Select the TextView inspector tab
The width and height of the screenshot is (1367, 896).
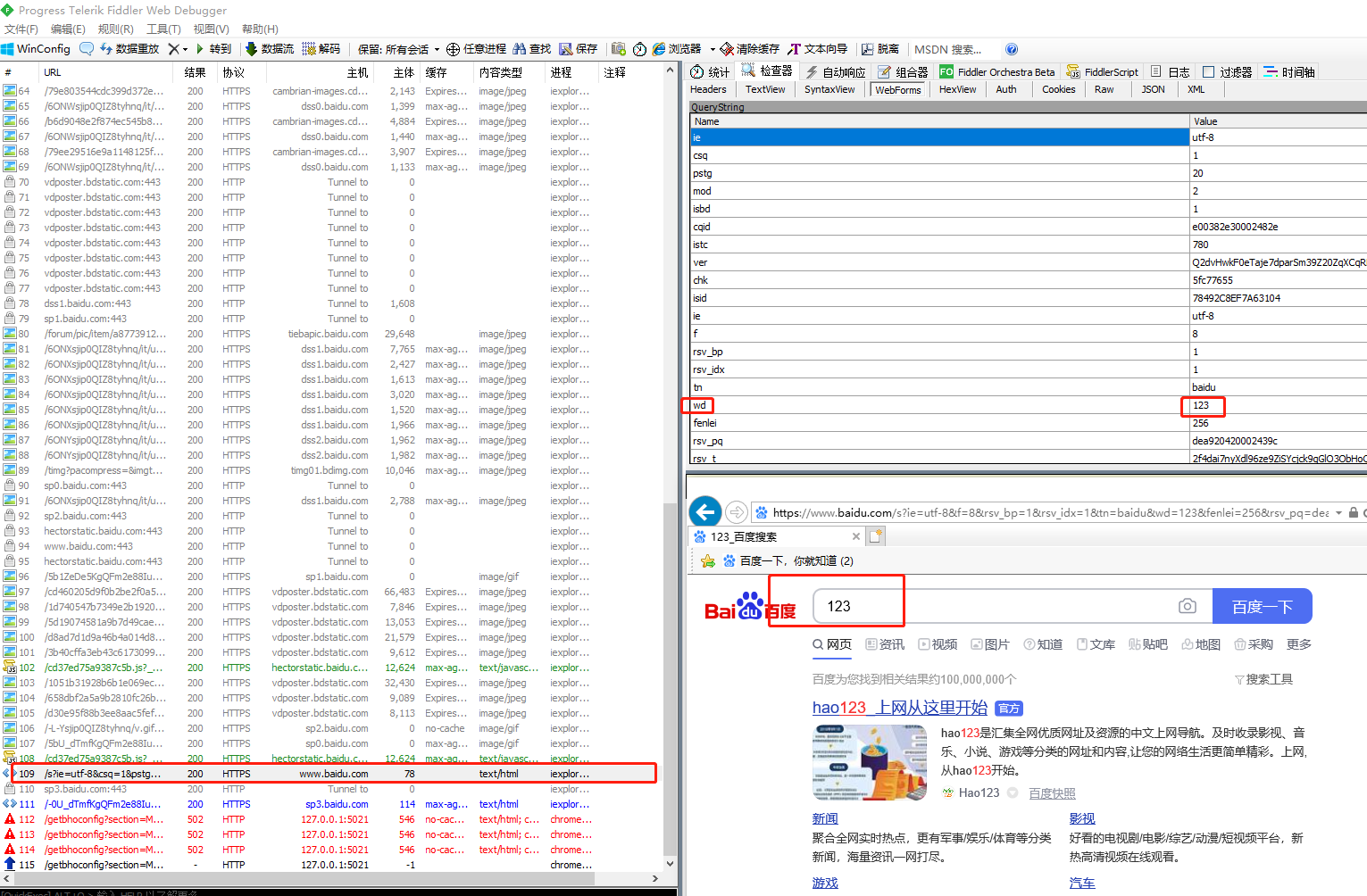coord(765,89)
